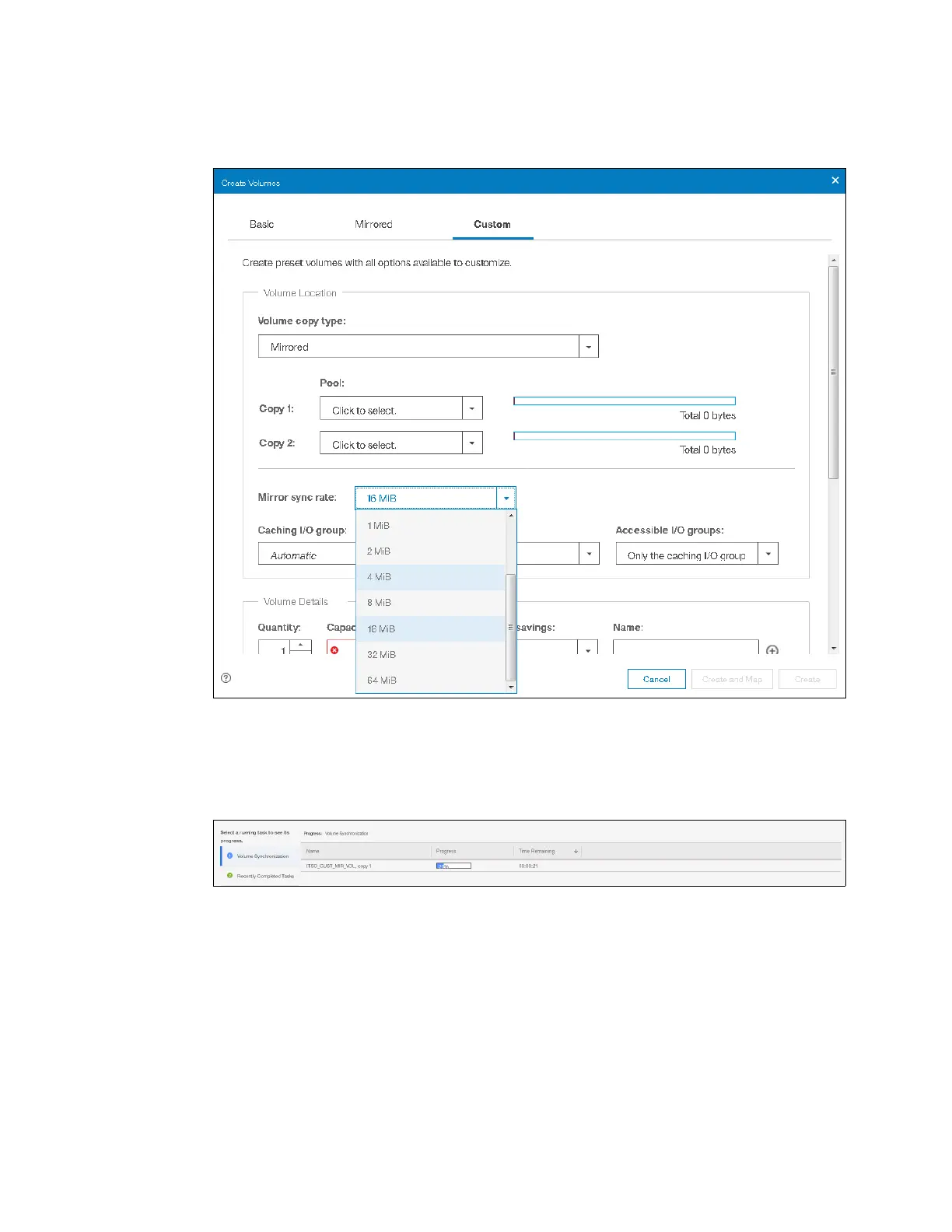Increase Quantity with the up stepper arrow
952x1232 pixels.
tap(301, 645)
